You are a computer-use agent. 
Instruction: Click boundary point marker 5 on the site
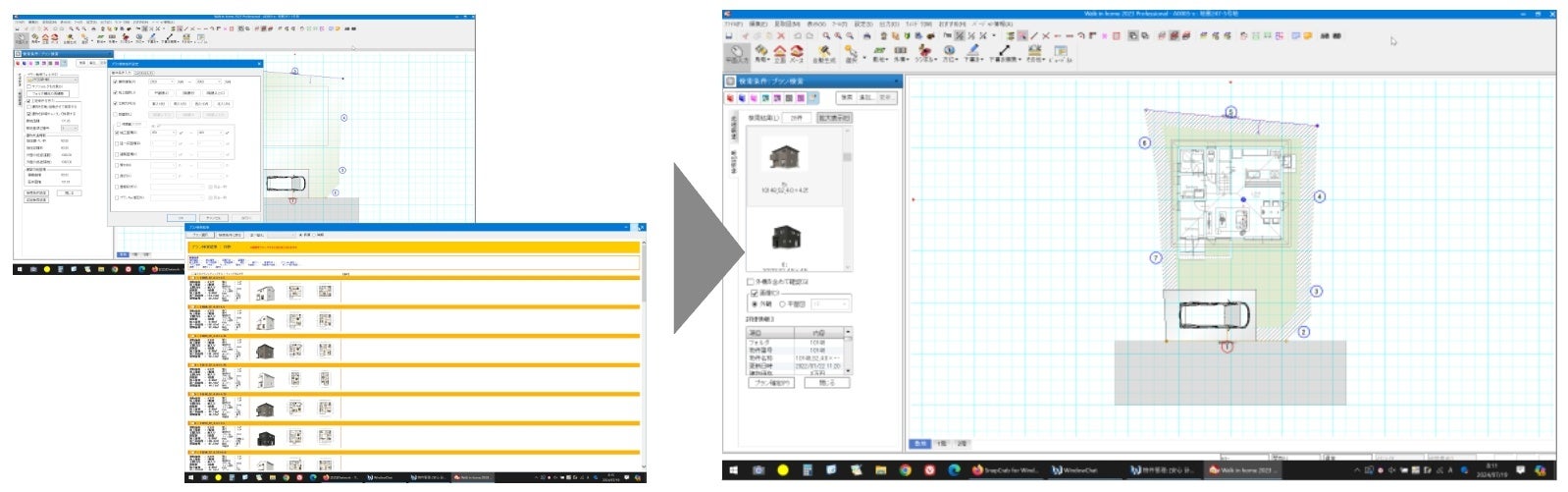coord(1231,113)
